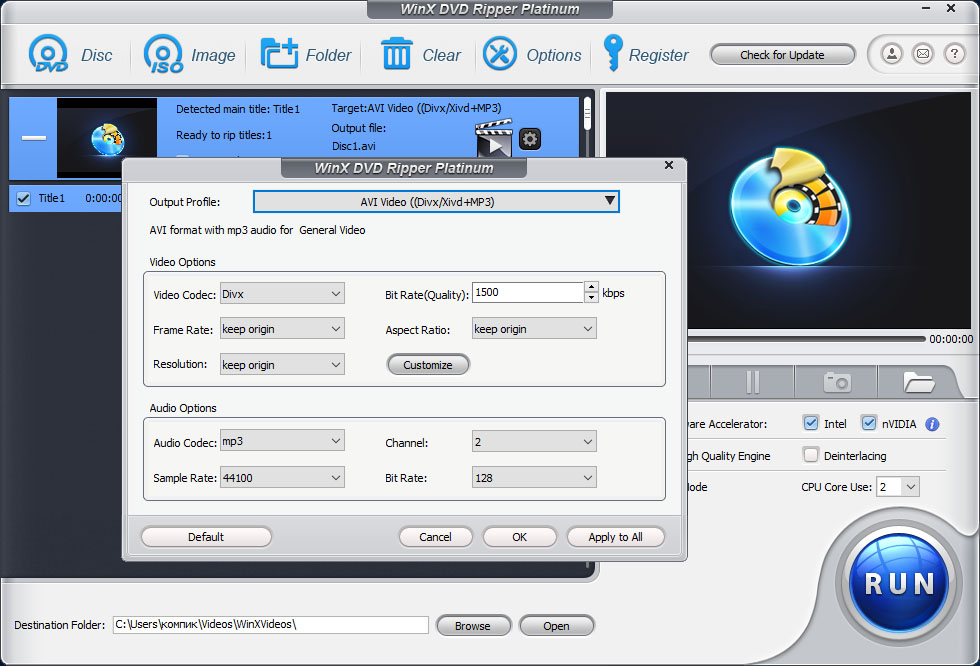Click the Register toolbar label
The image size is (980, 666).
tap(658, 55)
